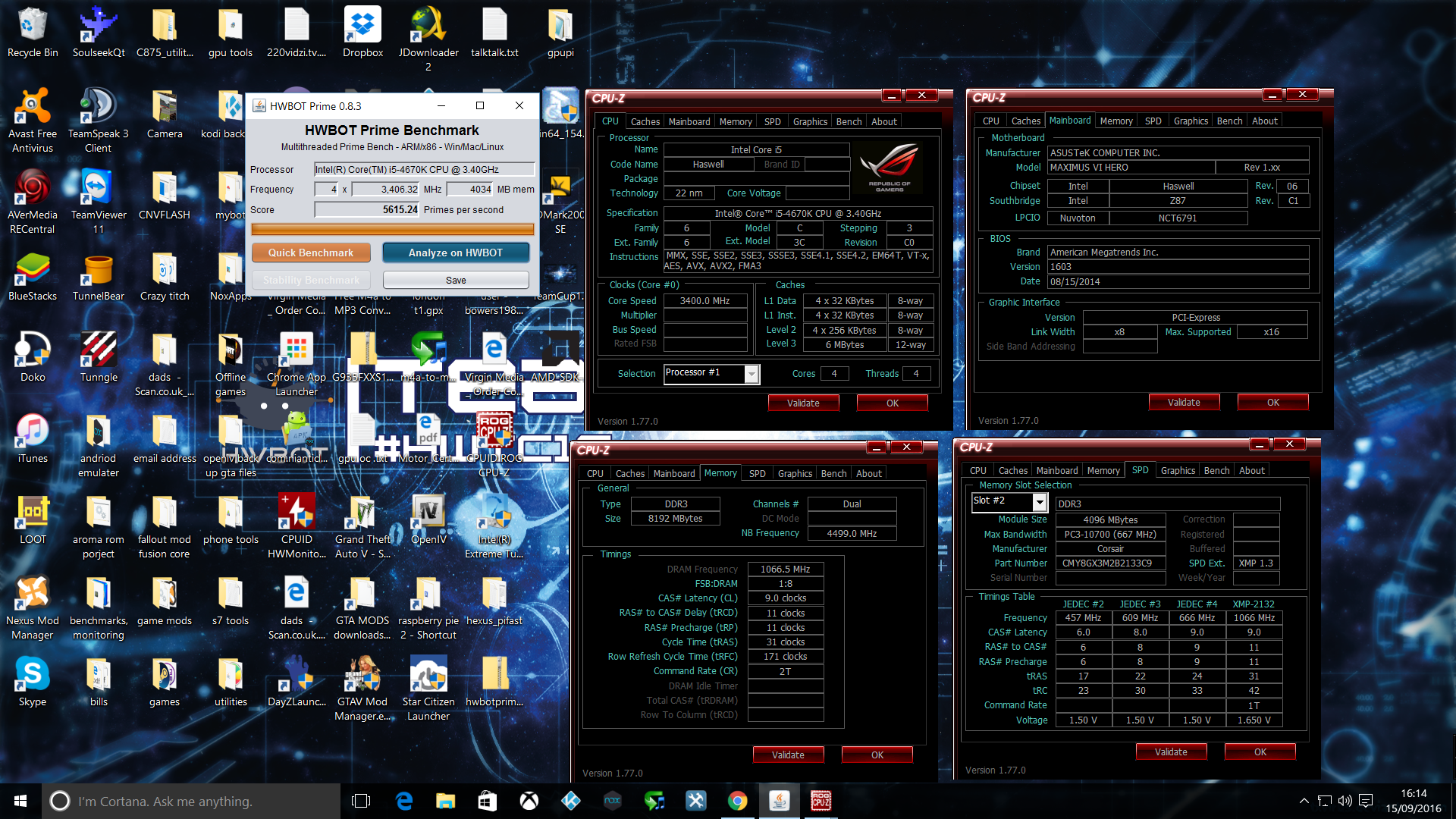Screen dimensions: 1456x819
Task: Open Microsoft Edge in taskbar
Action: click(404, 801)
